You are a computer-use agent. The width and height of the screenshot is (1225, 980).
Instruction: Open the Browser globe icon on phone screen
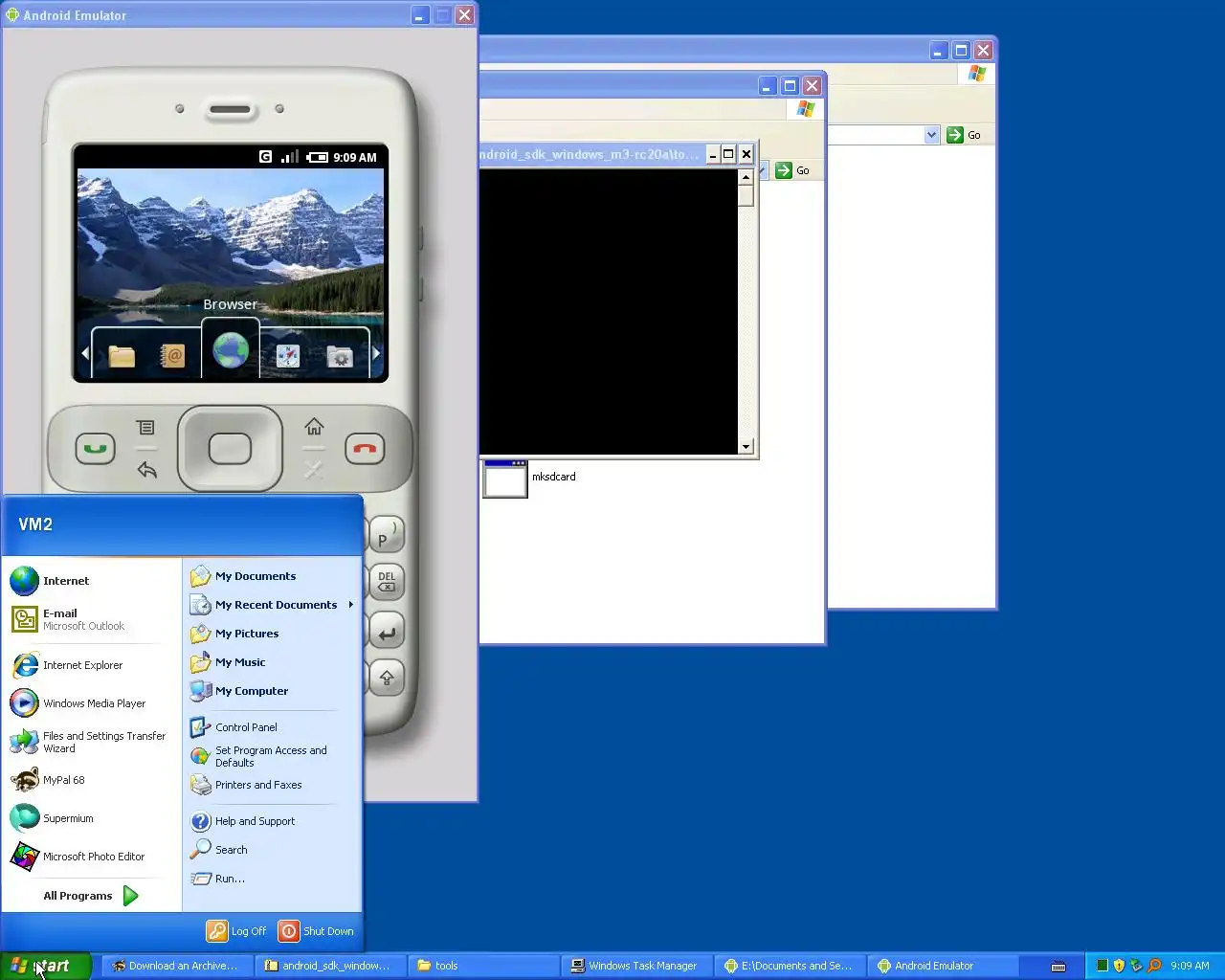tap(231, 351)
